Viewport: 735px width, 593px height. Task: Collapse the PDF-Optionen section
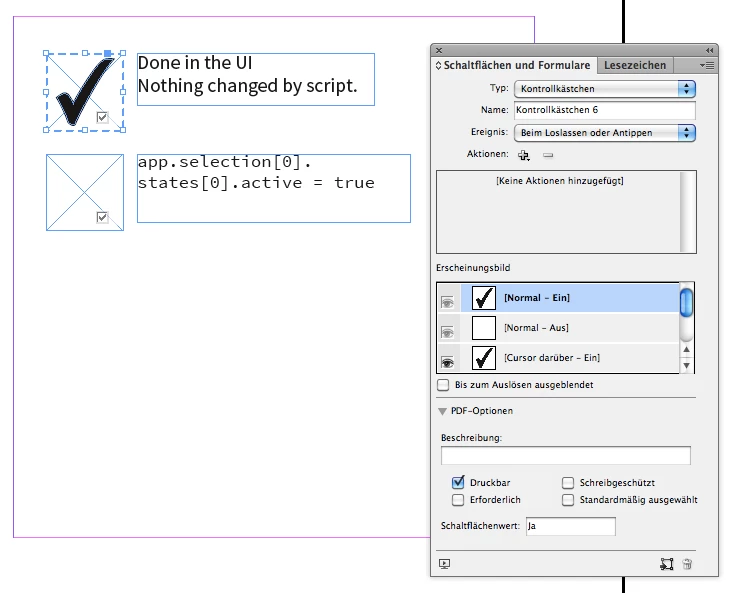pyautogui.click(x=442, y=412)
